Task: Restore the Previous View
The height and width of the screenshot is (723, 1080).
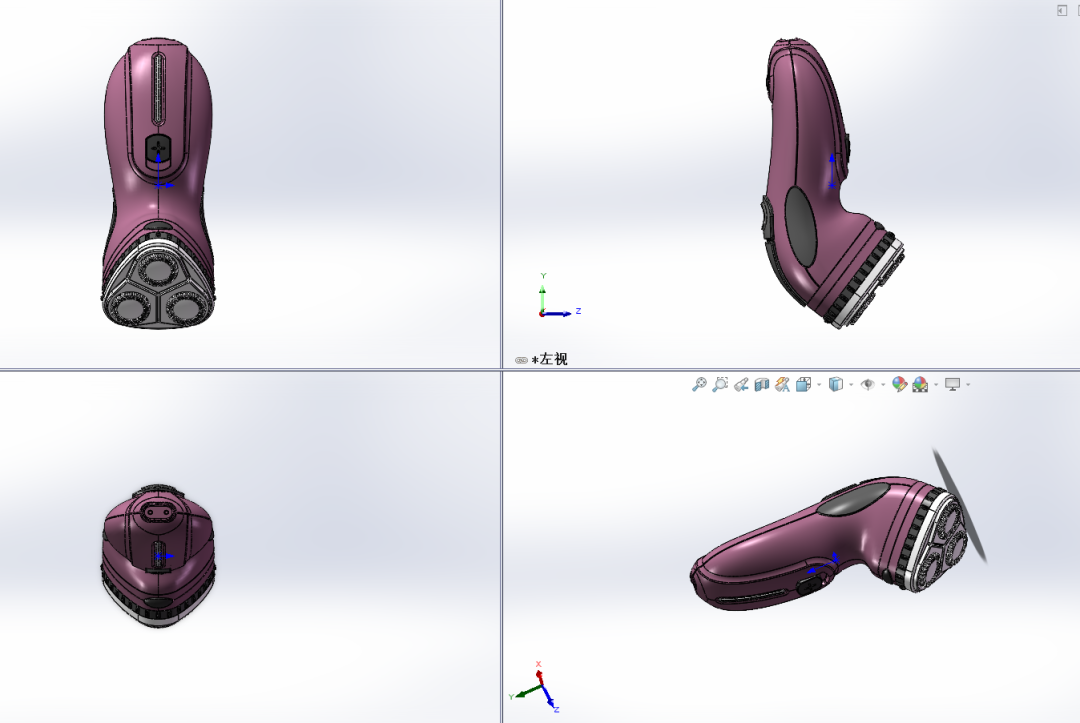Action: (741, 384)
